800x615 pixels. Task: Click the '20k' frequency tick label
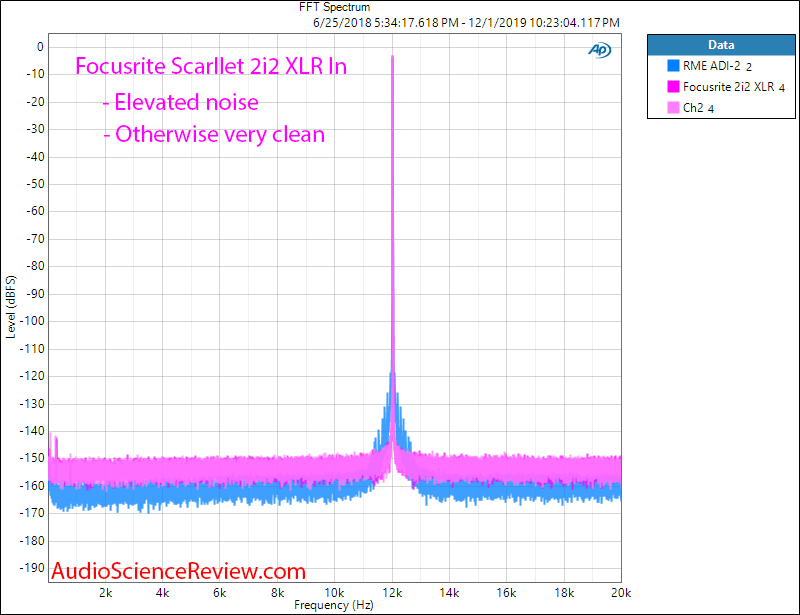(621, 593)
